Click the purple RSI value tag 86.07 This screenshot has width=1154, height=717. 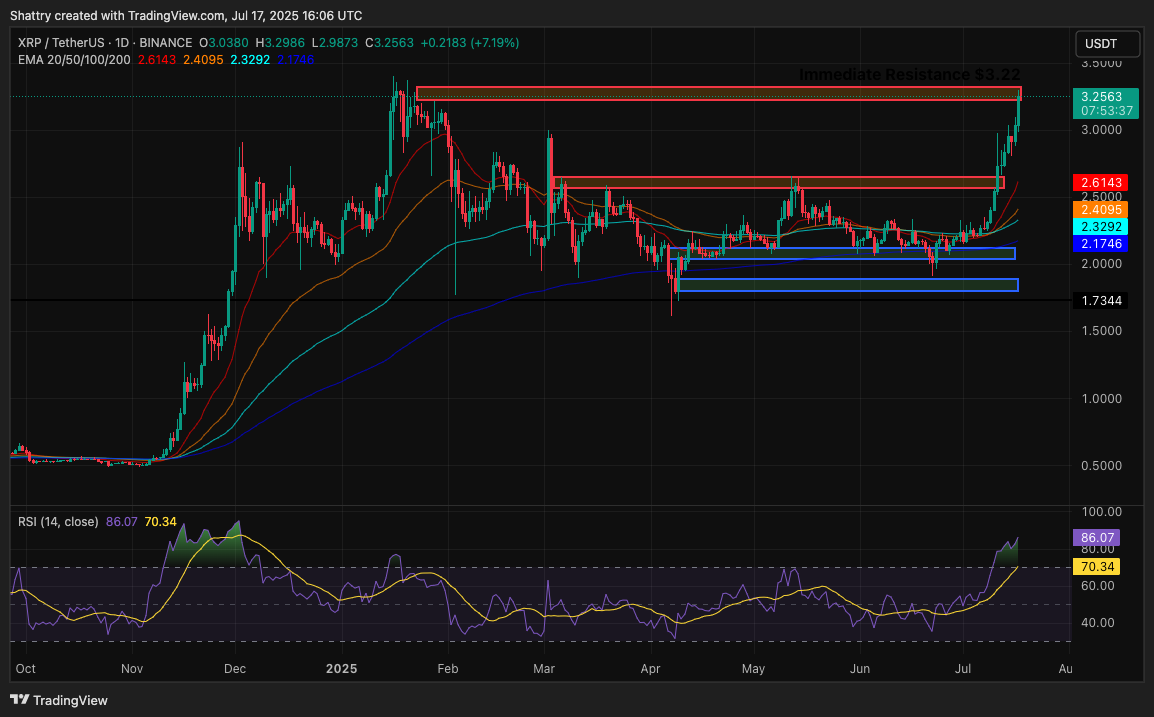[x=1095, y=537]
